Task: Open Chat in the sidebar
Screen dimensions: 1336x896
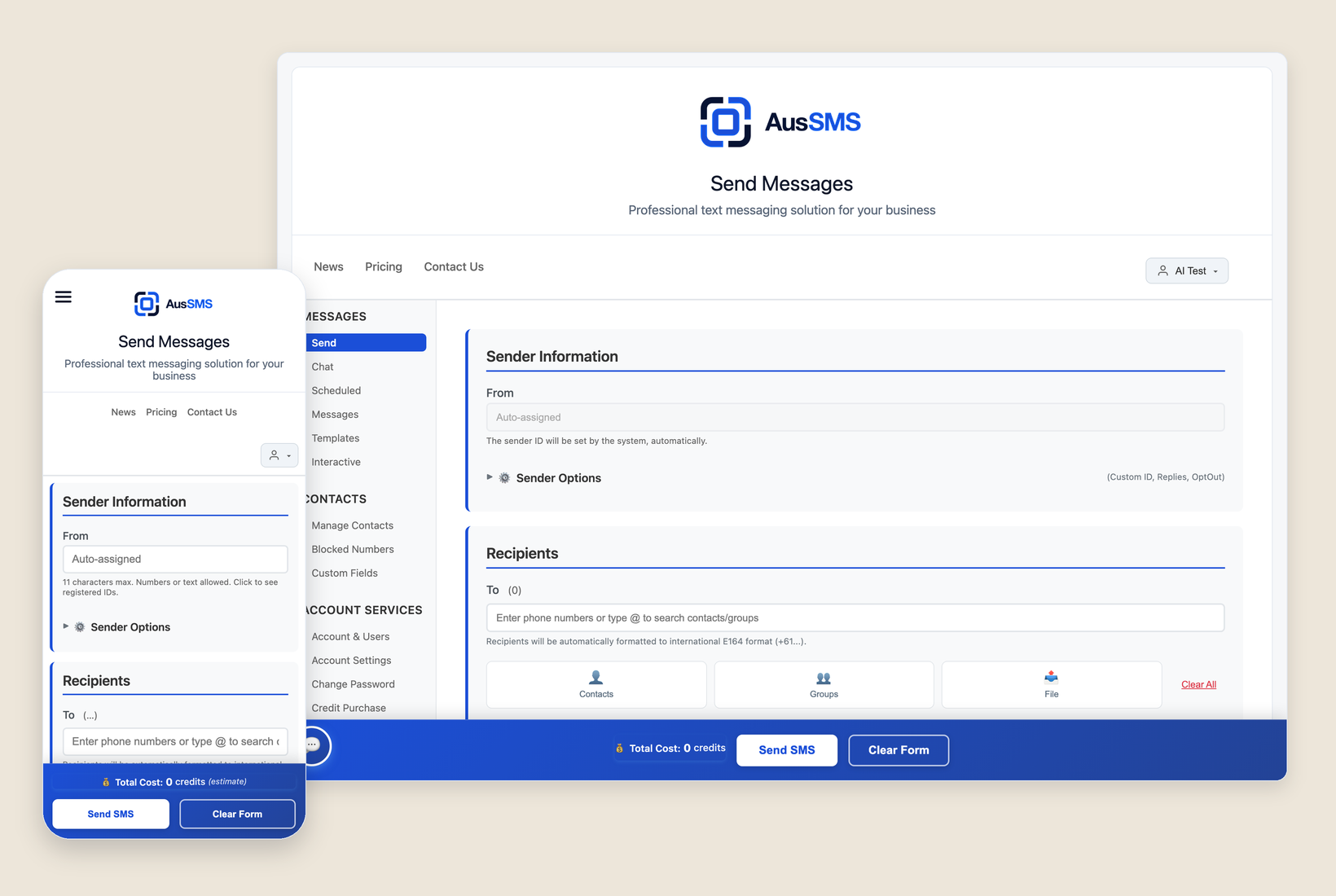Action: 323,367
